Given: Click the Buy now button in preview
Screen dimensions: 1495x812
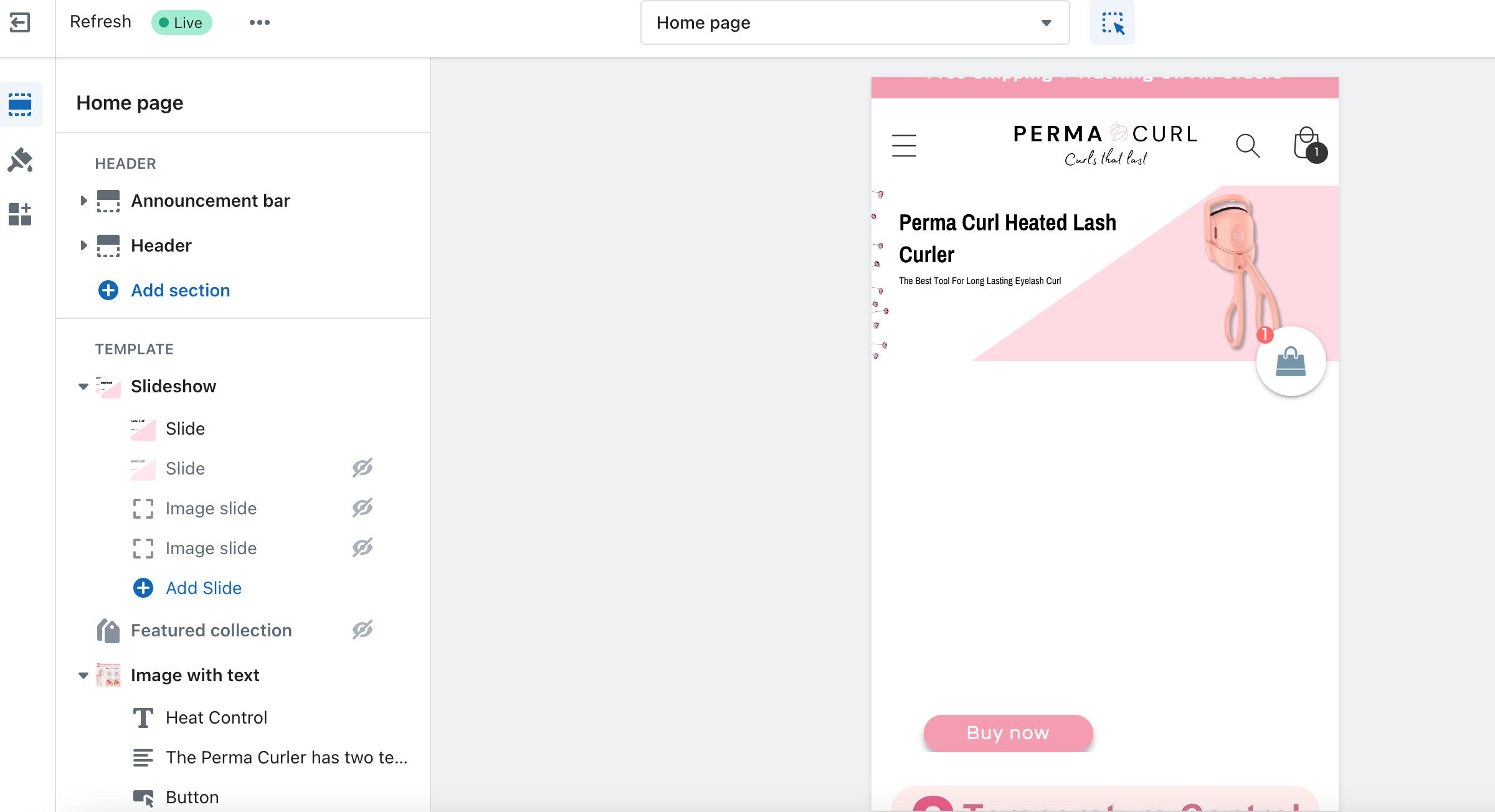Looking at the screenshot, I should (x=1008, y=733).
